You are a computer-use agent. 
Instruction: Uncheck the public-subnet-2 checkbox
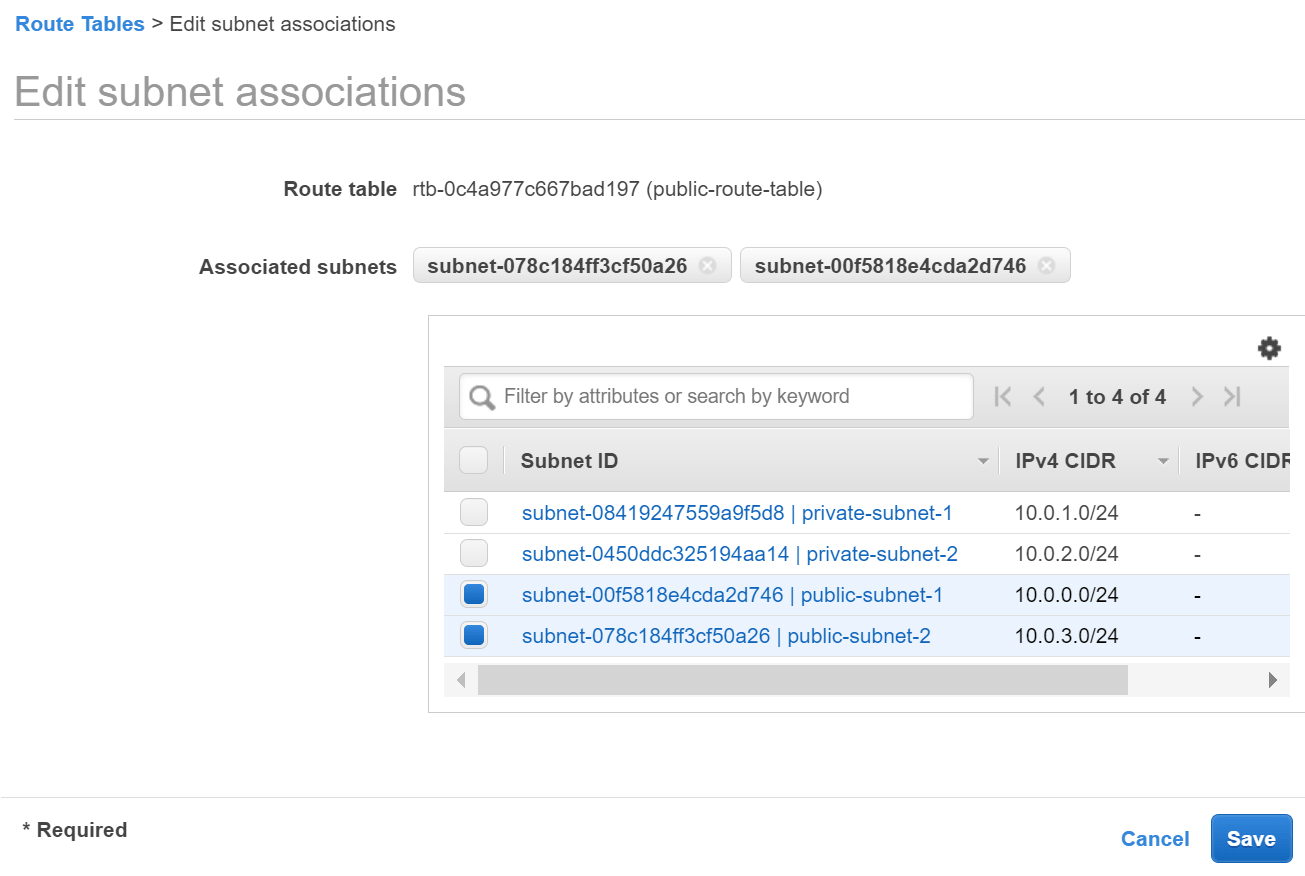coord(474,635)
